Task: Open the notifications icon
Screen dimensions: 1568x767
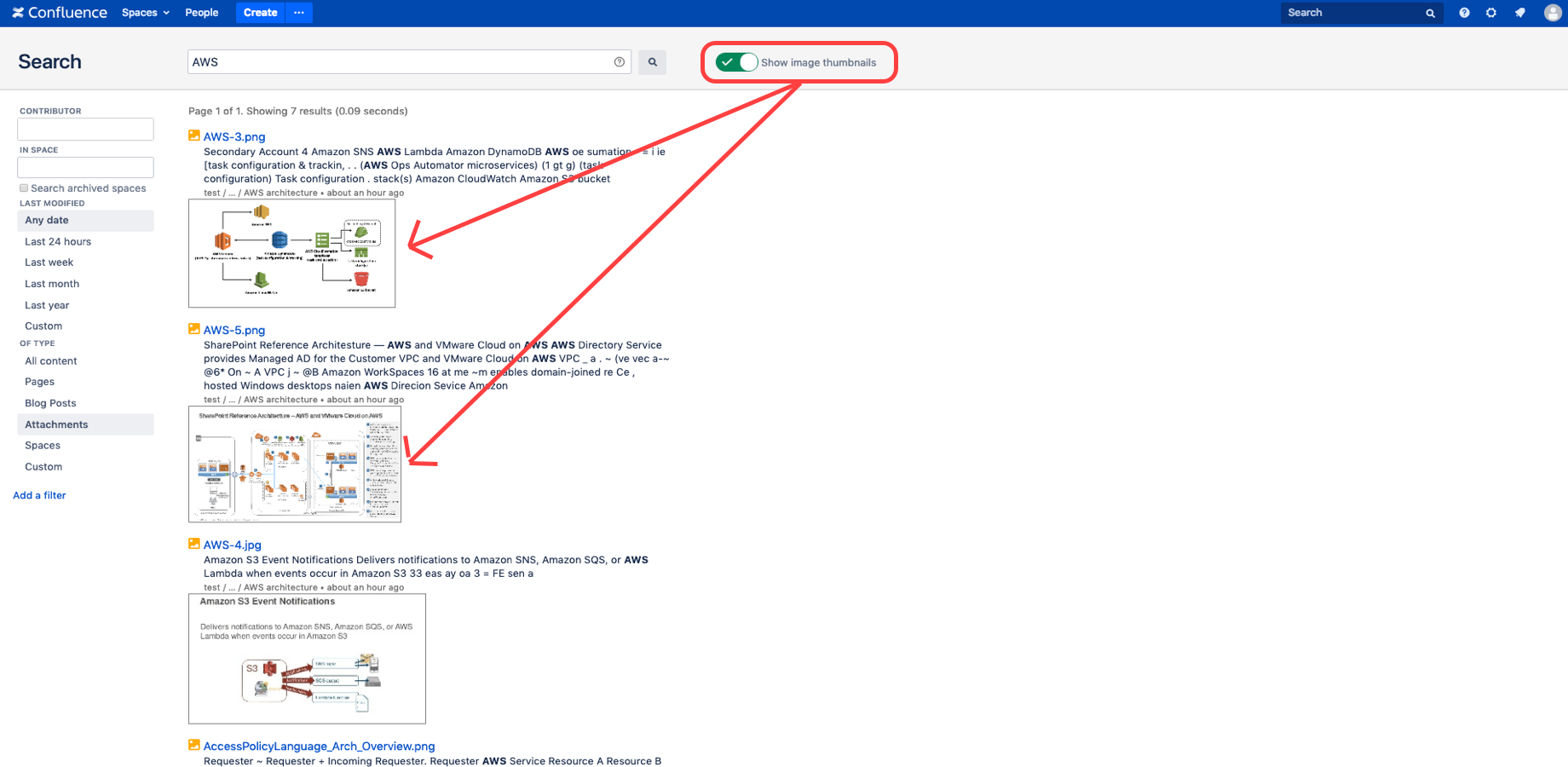Action: pyautogui.click(x=1520, y=13)
